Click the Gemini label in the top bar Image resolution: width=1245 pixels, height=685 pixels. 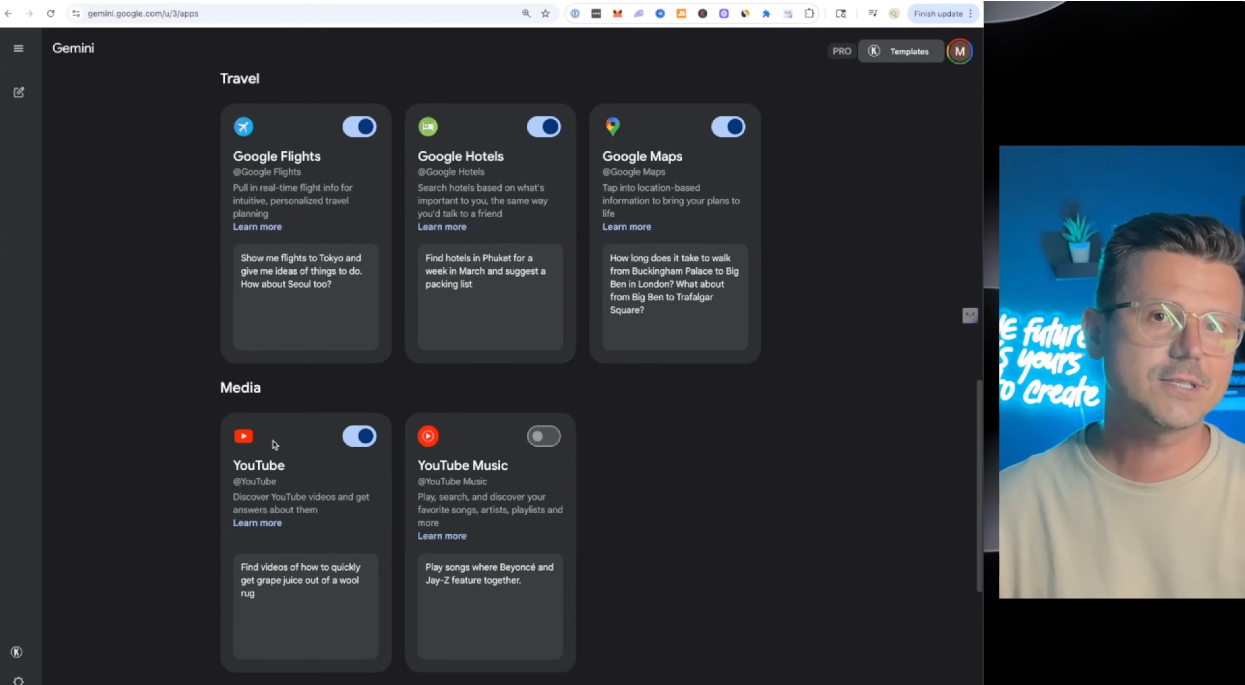click(73, 47)
